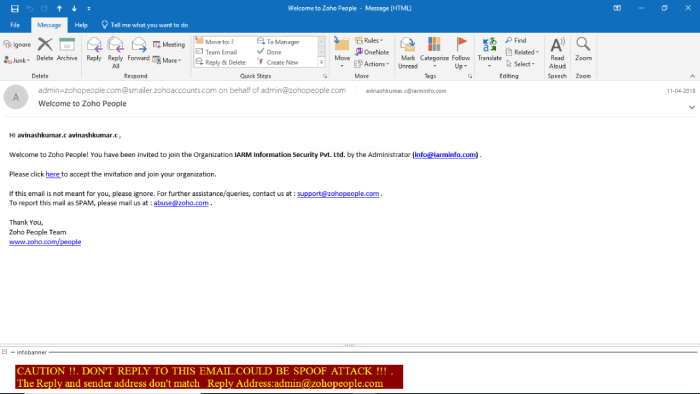The image size is (700, 394).
Task: Click the recipient avinashkumar.c@iarminfo.com
Action: (406, 91)
